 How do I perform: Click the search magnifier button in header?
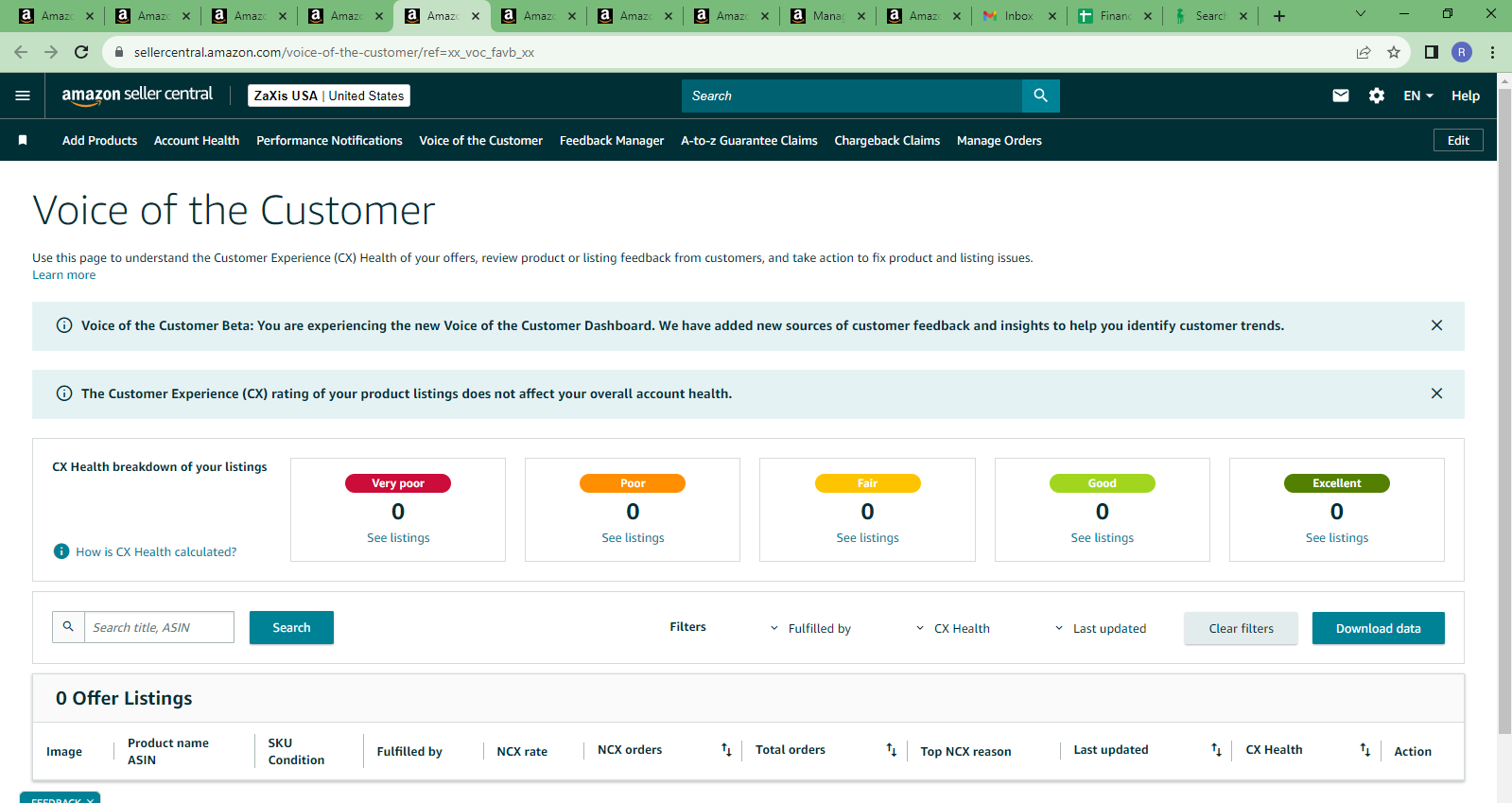(x=1040, y=96)
